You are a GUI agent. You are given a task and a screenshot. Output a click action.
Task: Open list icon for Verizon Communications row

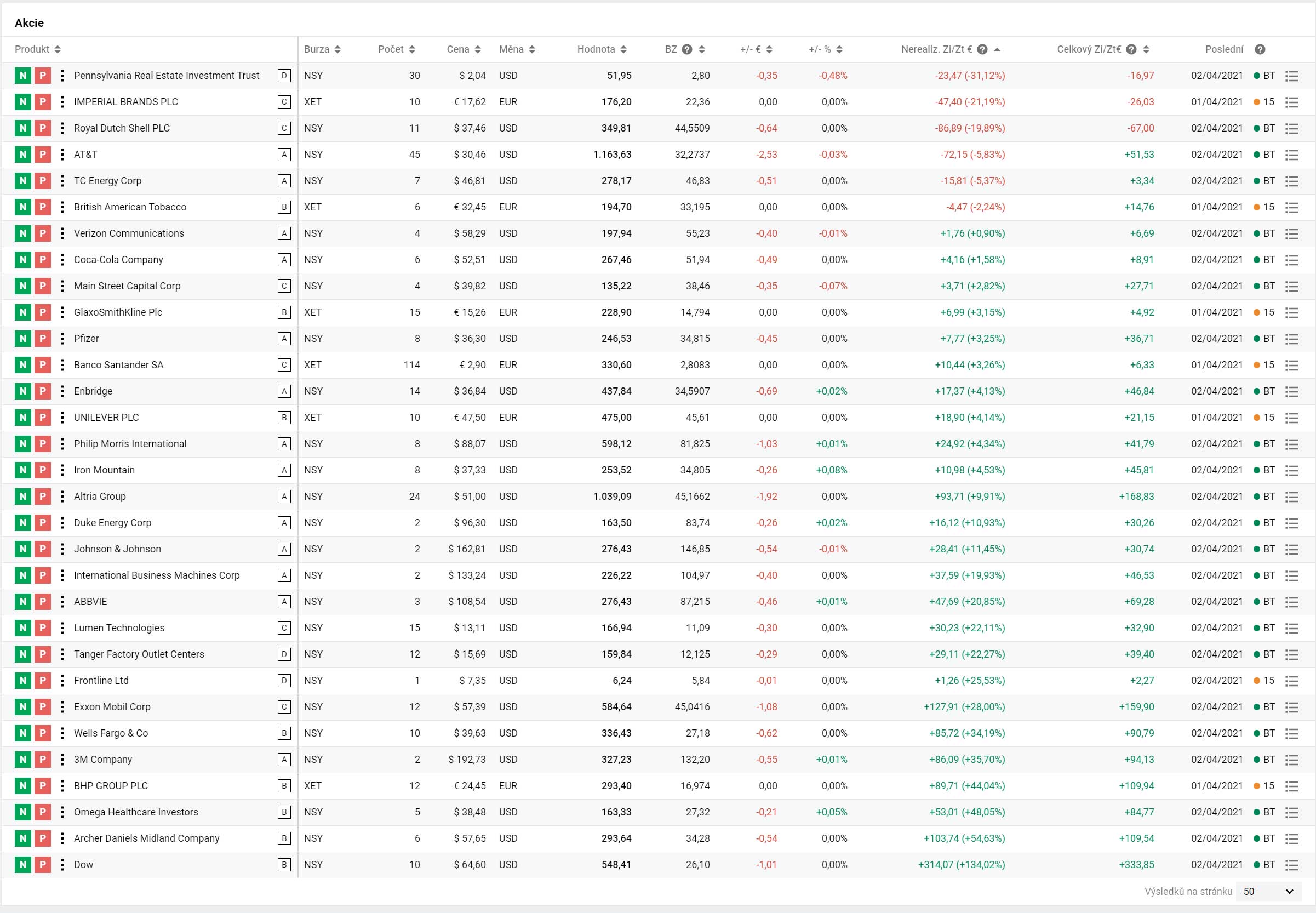point(1291,233)
